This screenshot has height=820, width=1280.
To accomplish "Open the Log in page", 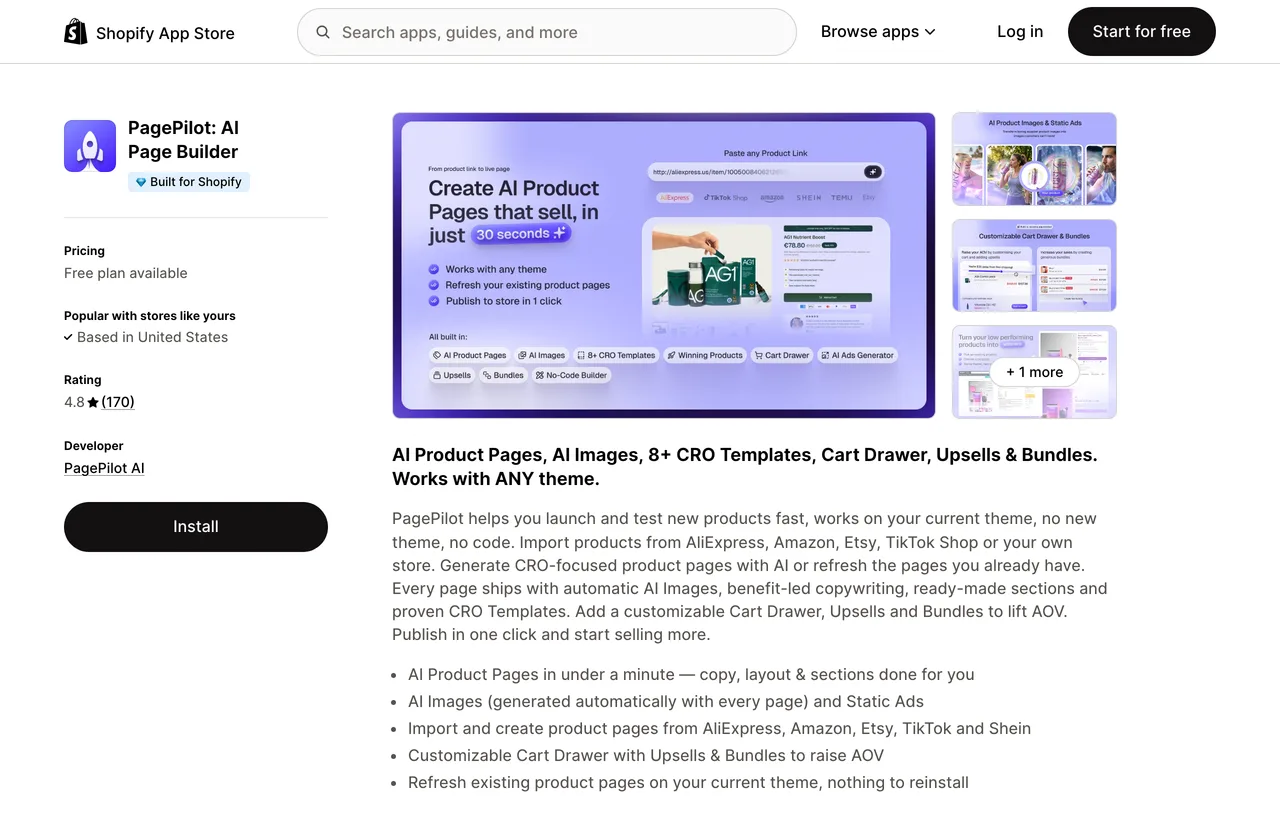I will [1020, 32].
